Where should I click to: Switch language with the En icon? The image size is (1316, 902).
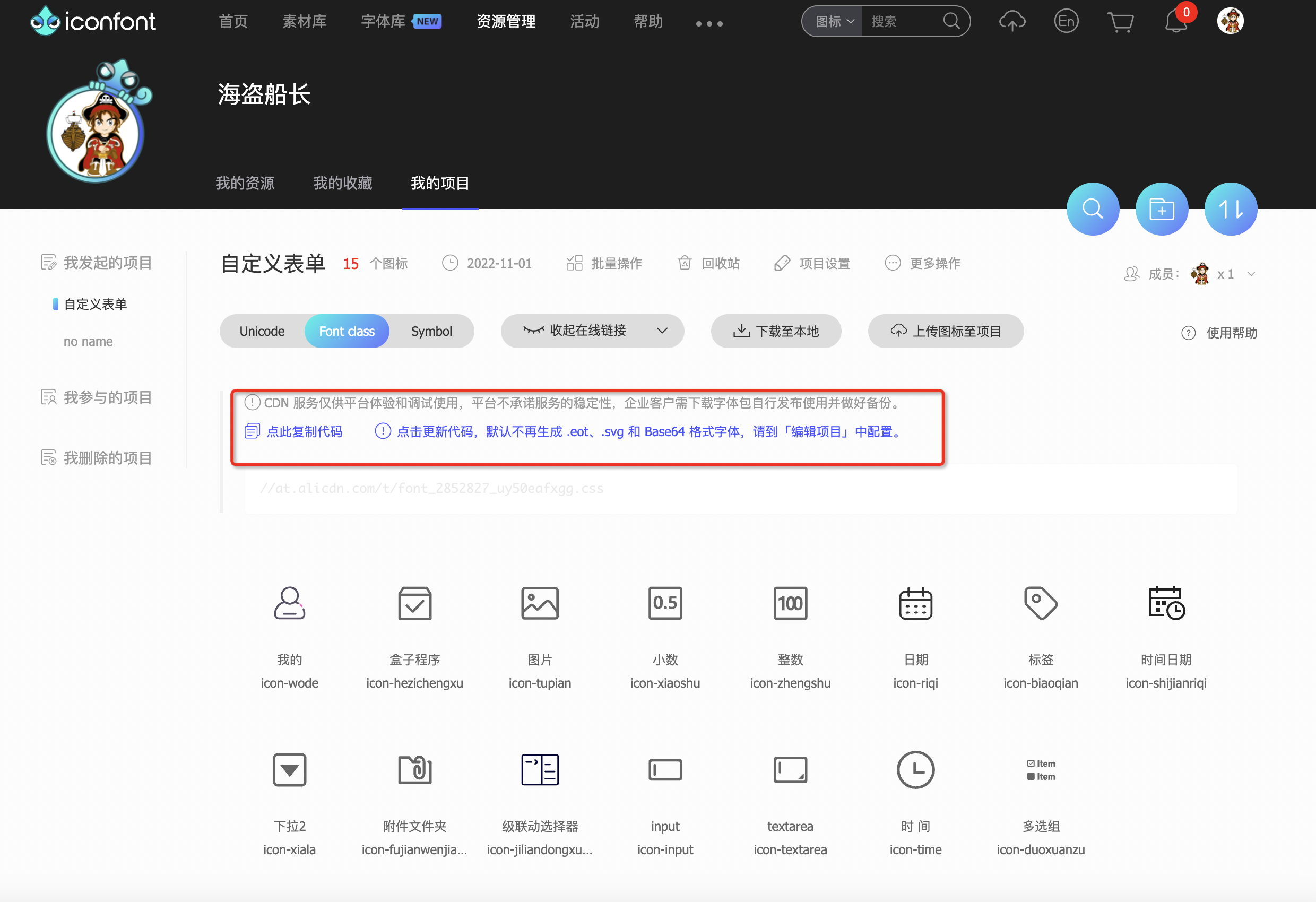click(x=1066, y=22)
